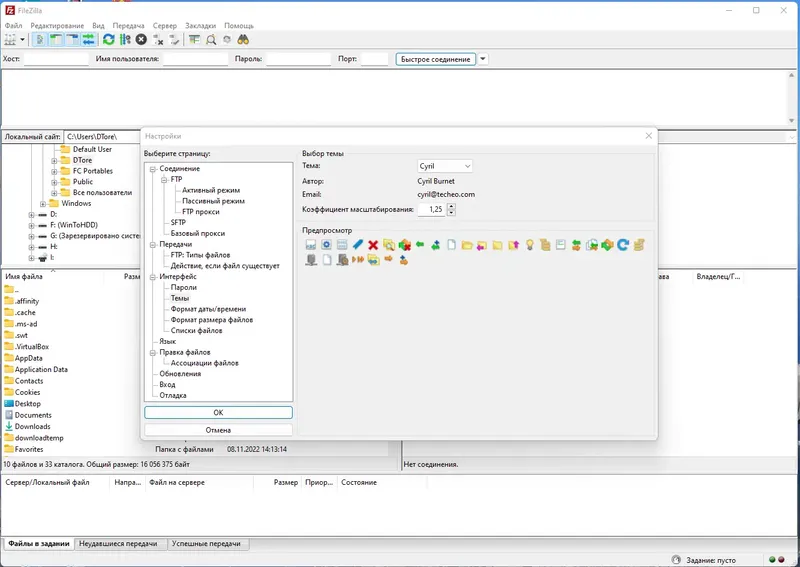The image size is (800, 567).
Task: Click the binoculars file search icon
Action: [243, 40]
